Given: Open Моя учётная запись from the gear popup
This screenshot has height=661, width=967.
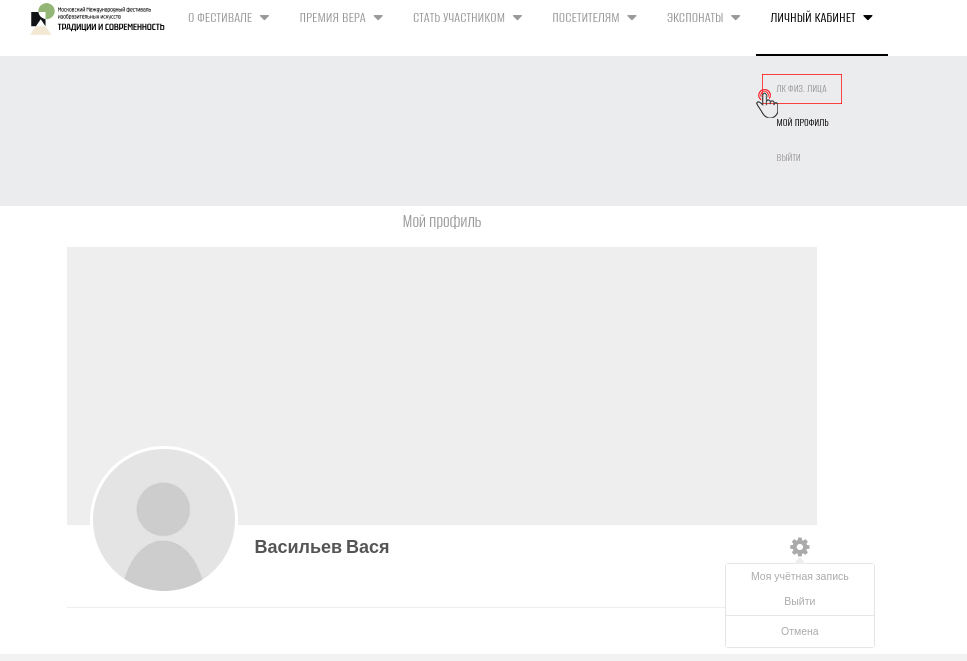Looking at the screenshot, I should pos(799,576).
